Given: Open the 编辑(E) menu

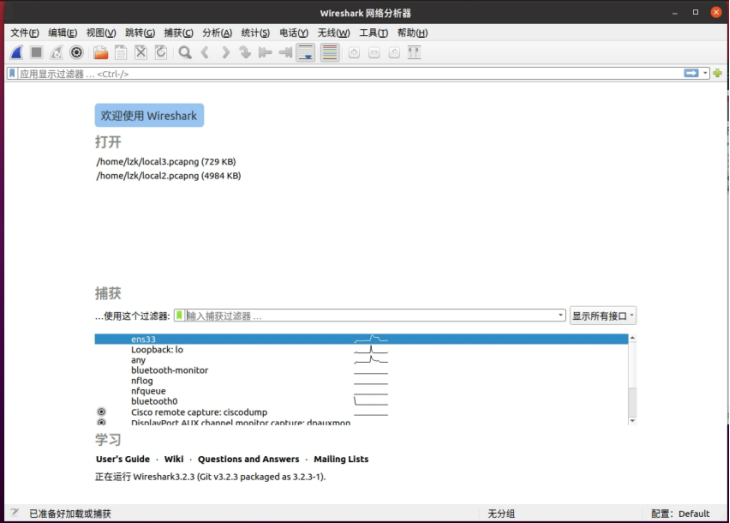Looking at the screenshot, I should [63, 33].
